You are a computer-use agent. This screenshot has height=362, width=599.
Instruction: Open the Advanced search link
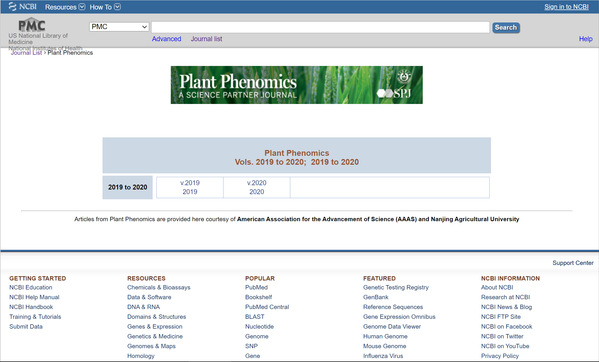[x=166, y=39]
